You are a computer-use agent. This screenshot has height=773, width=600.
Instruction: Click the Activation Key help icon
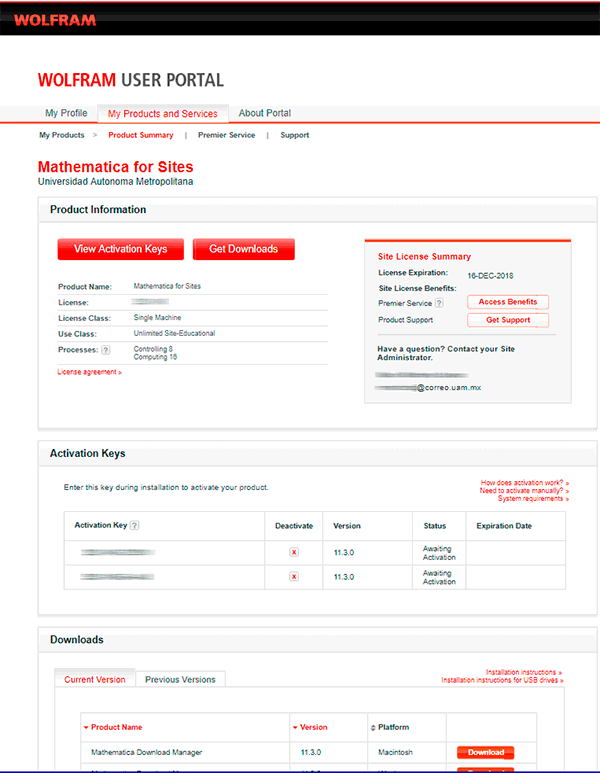(134, 525)
